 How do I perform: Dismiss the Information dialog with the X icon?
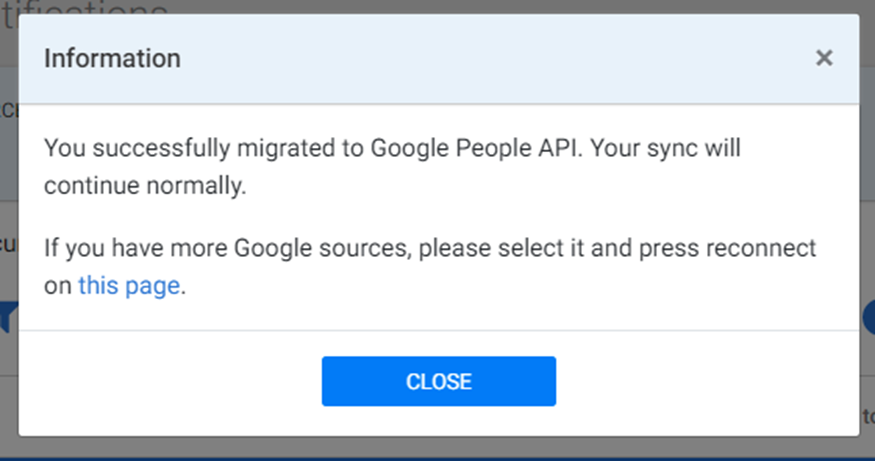tap(824, 58)
